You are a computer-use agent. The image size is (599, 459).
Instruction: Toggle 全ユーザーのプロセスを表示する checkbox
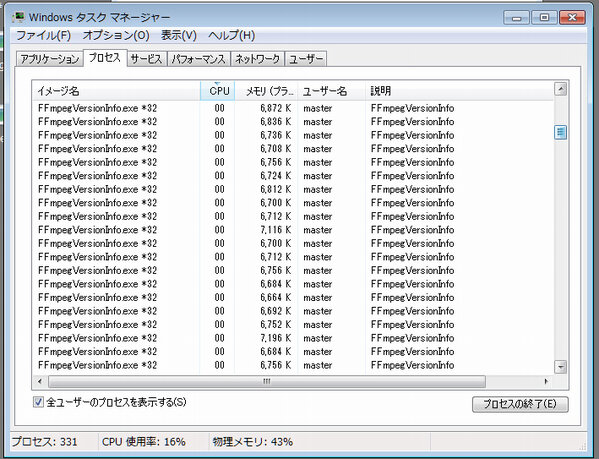coord(38,402)
